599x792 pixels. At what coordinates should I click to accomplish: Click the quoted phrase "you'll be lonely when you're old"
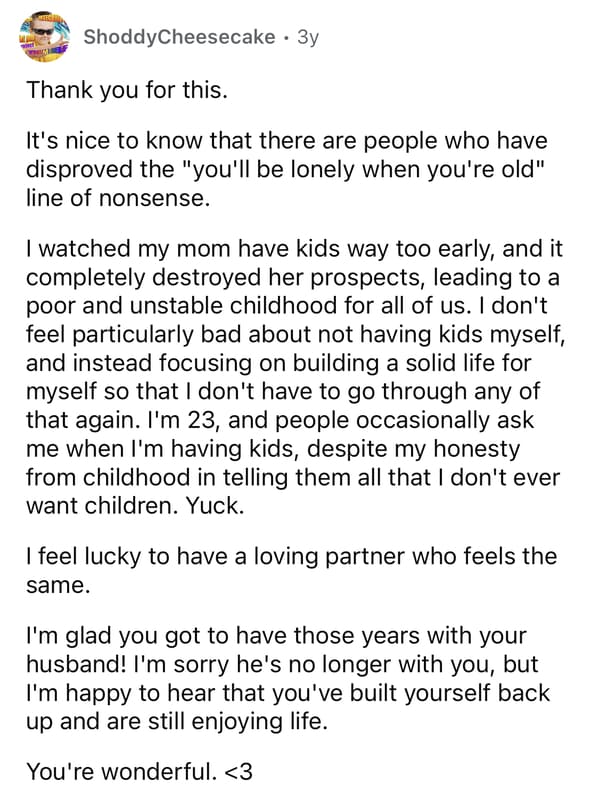tap(363, 170)
